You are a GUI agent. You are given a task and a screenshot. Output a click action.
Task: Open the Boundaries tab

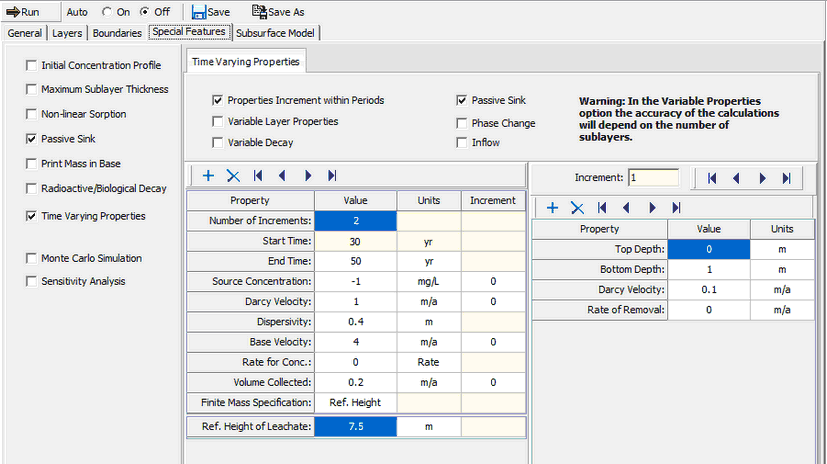[116, 33]
